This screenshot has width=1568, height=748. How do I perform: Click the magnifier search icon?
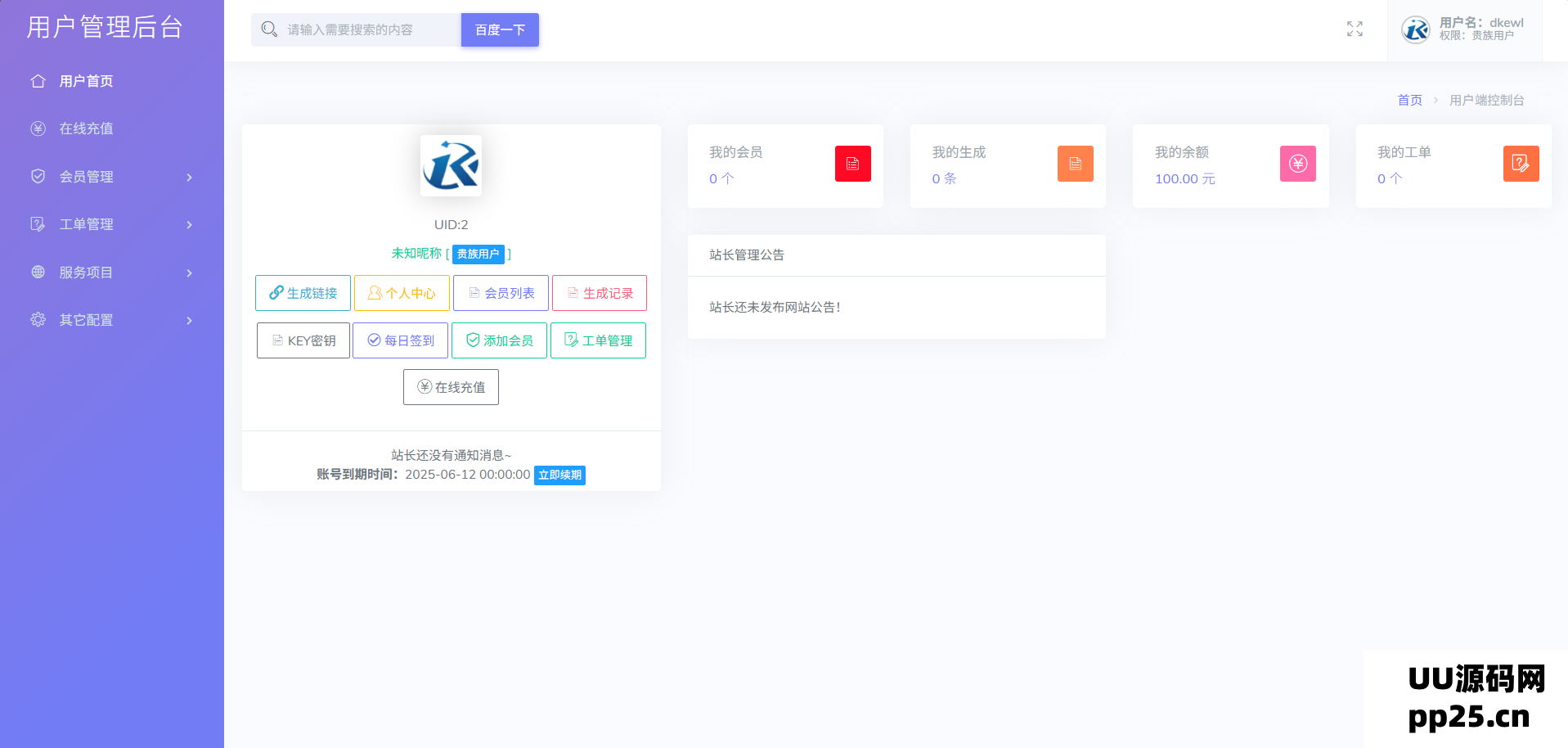[x=269, y=29]
